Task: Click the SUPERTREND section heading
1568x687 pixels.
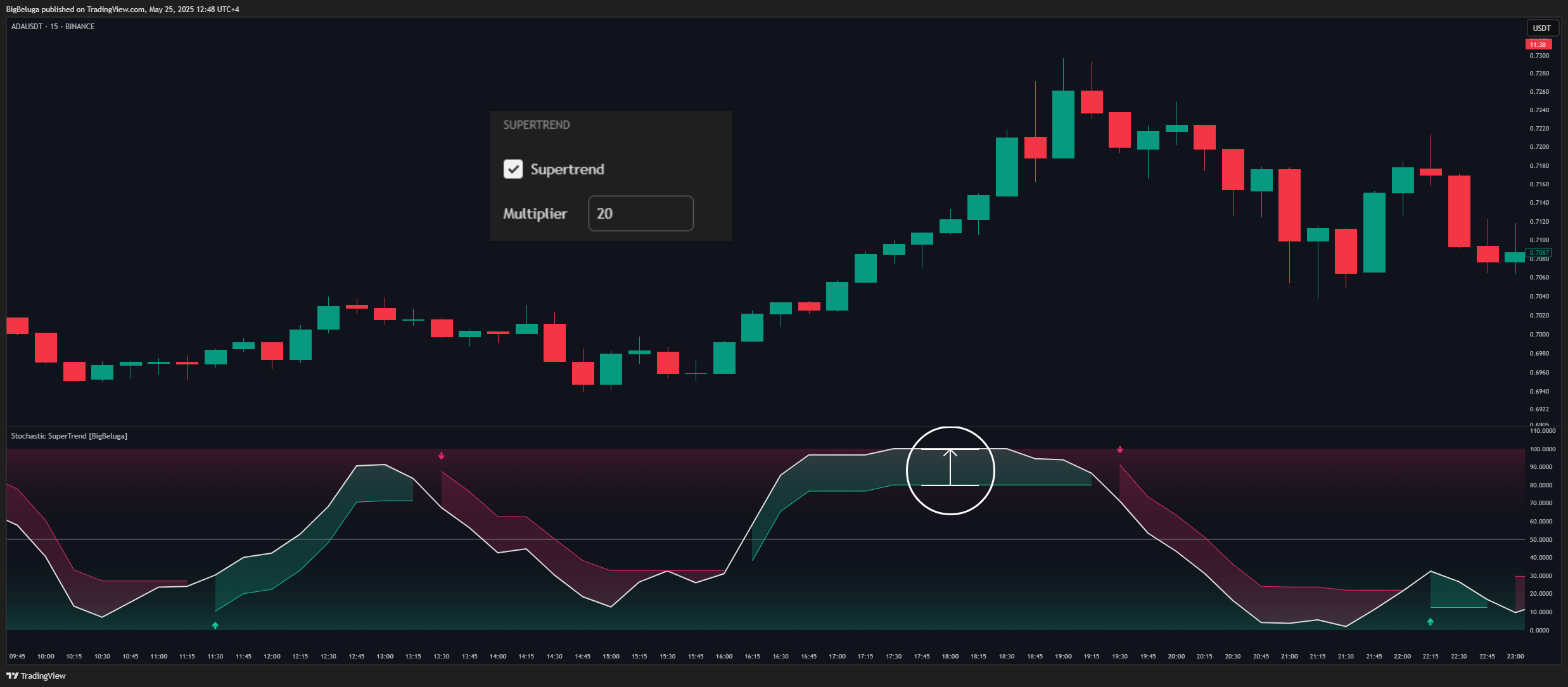Action: point(537,125)
